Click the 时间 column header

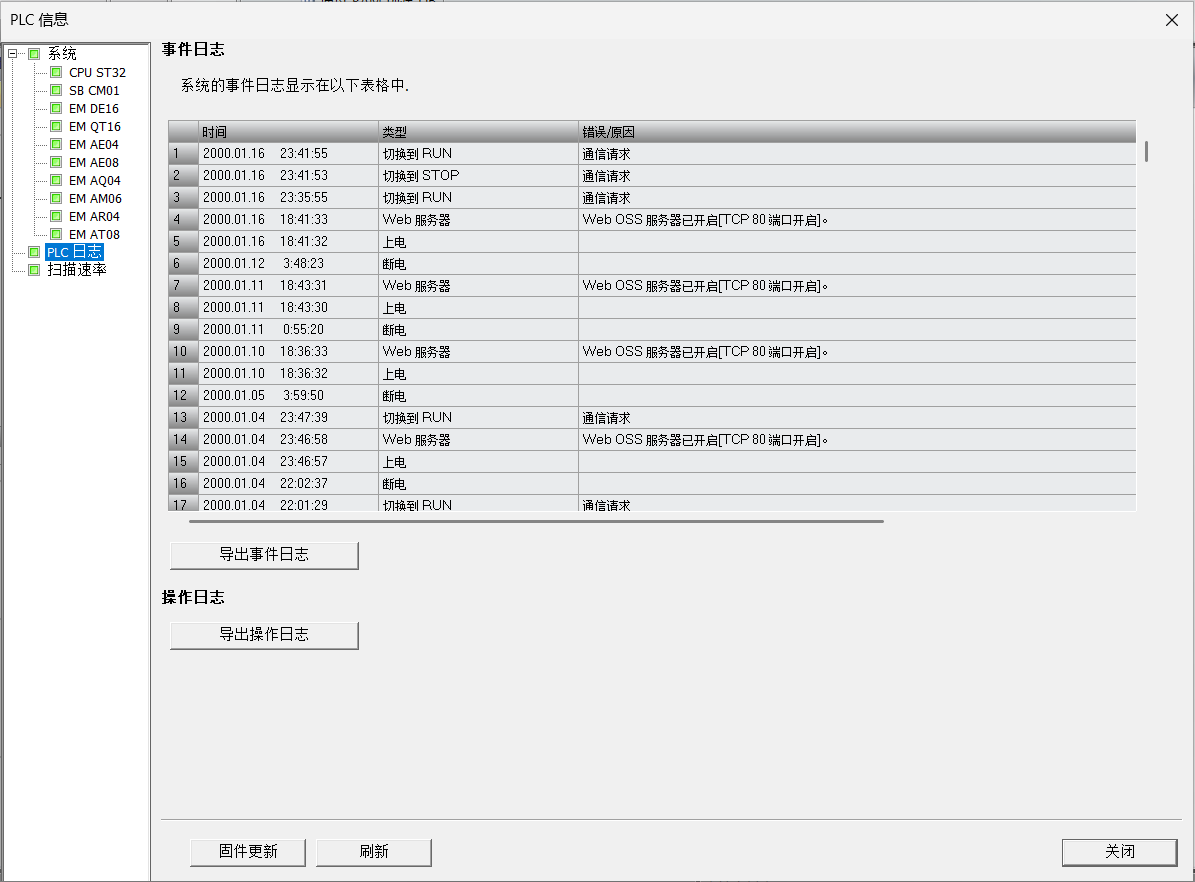(288, 132)
